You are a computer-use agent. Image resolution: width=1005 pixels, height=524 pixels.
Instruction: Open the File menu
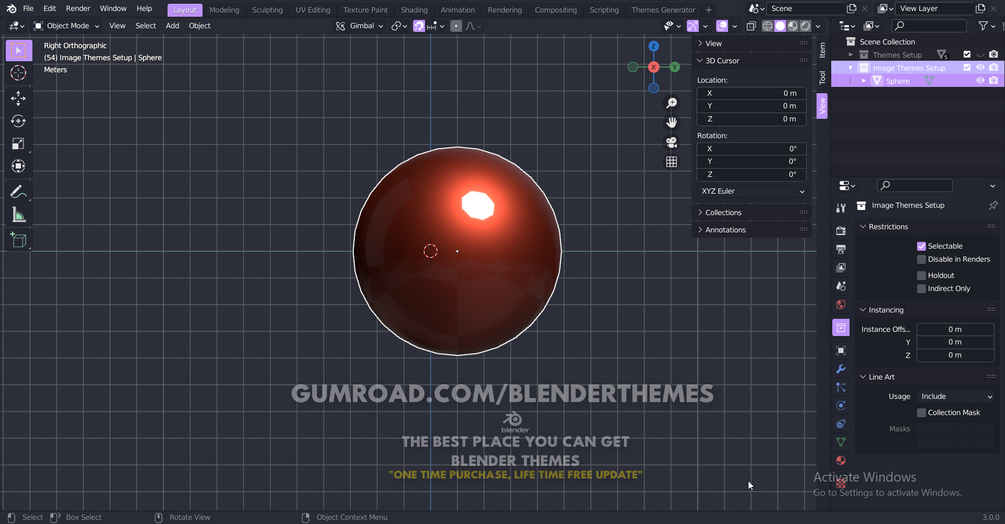28,9
